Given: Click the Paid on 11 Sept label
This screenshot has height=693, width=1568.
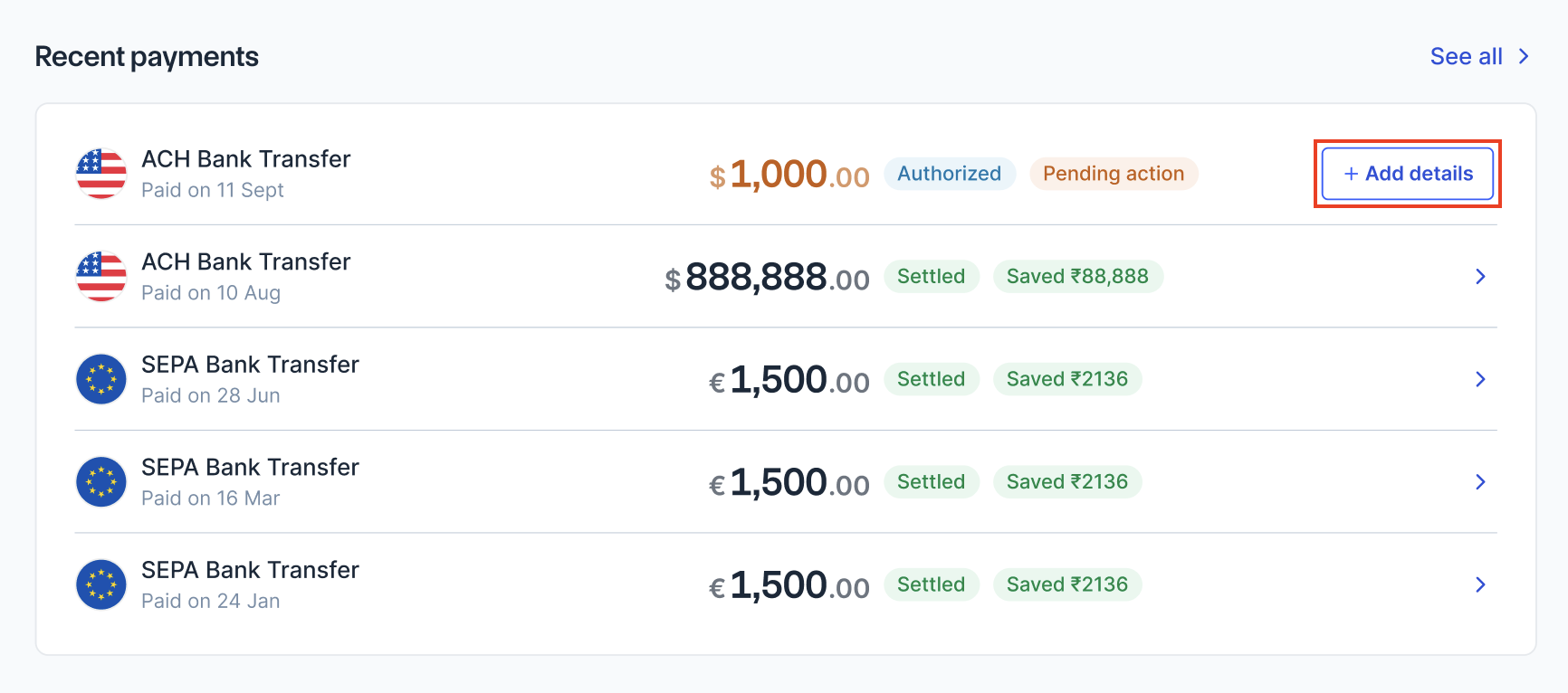Looking at the screenshot, I should click(x=213, y=190).
